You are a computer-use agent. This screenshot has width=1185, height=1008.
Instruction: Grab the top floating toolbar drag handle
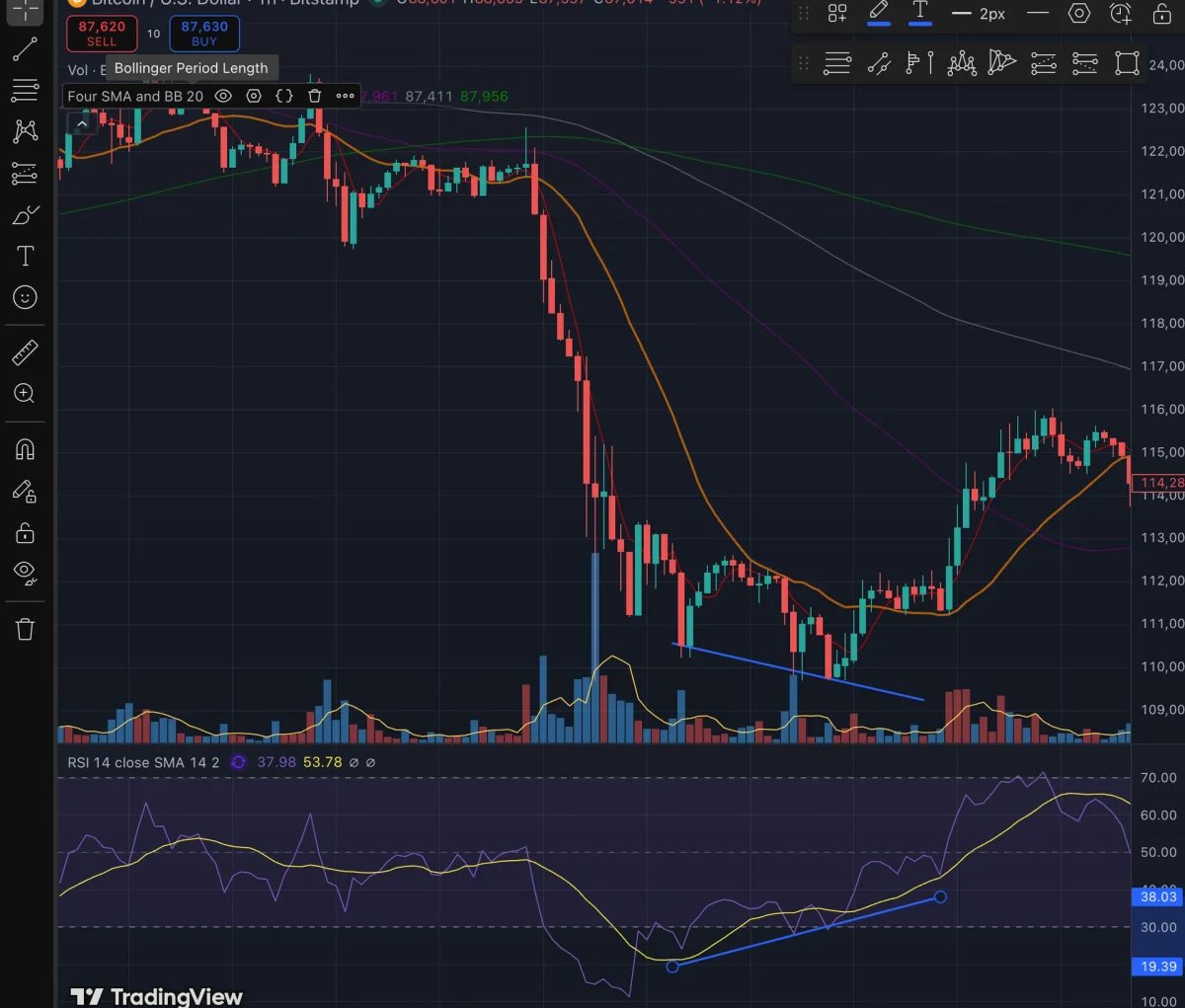[804, 13]
